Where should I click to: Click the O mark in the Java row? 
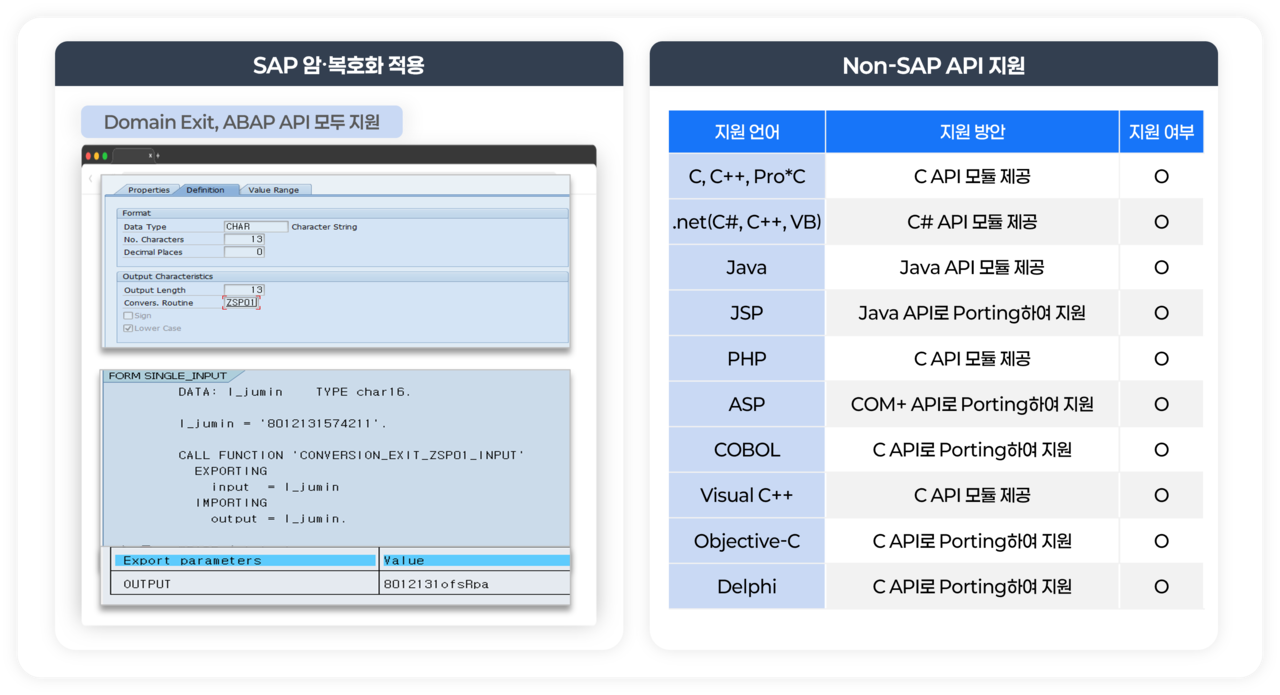pos(1161,267)
